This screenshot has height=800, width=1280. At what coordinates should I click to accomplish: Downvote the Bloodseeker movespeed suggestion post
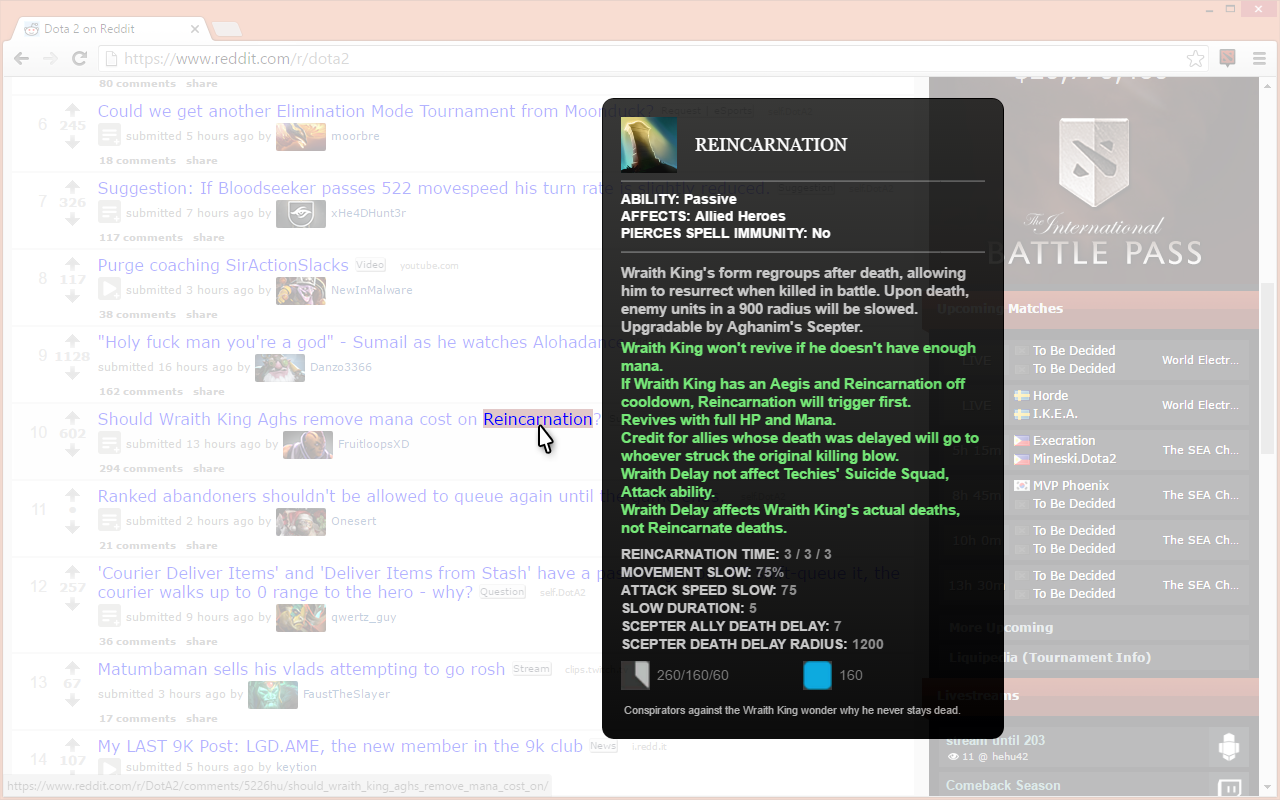click(x=72, y=220)
